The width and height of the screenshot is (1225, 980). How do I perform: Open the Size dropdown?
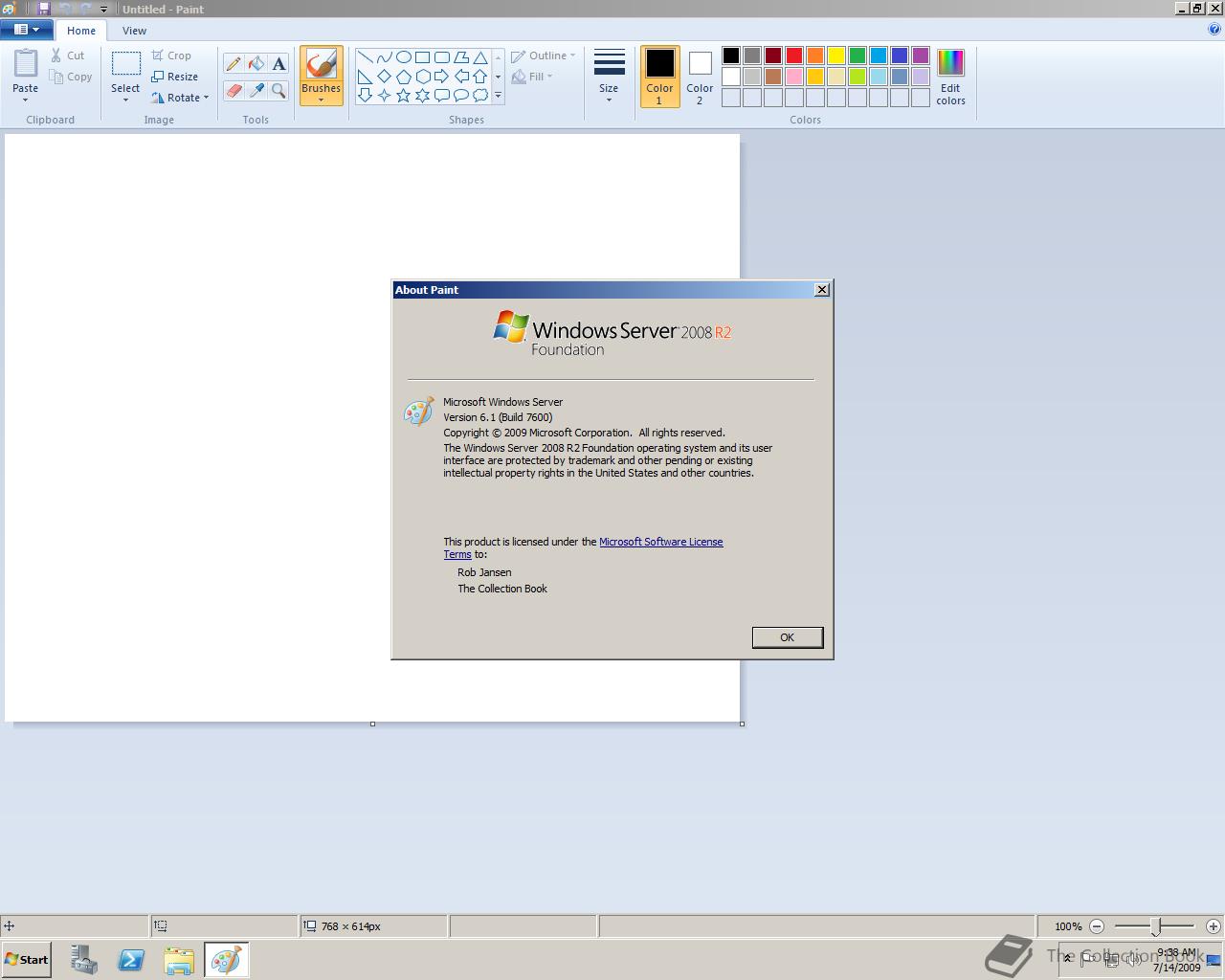click(x=609, y=77)
